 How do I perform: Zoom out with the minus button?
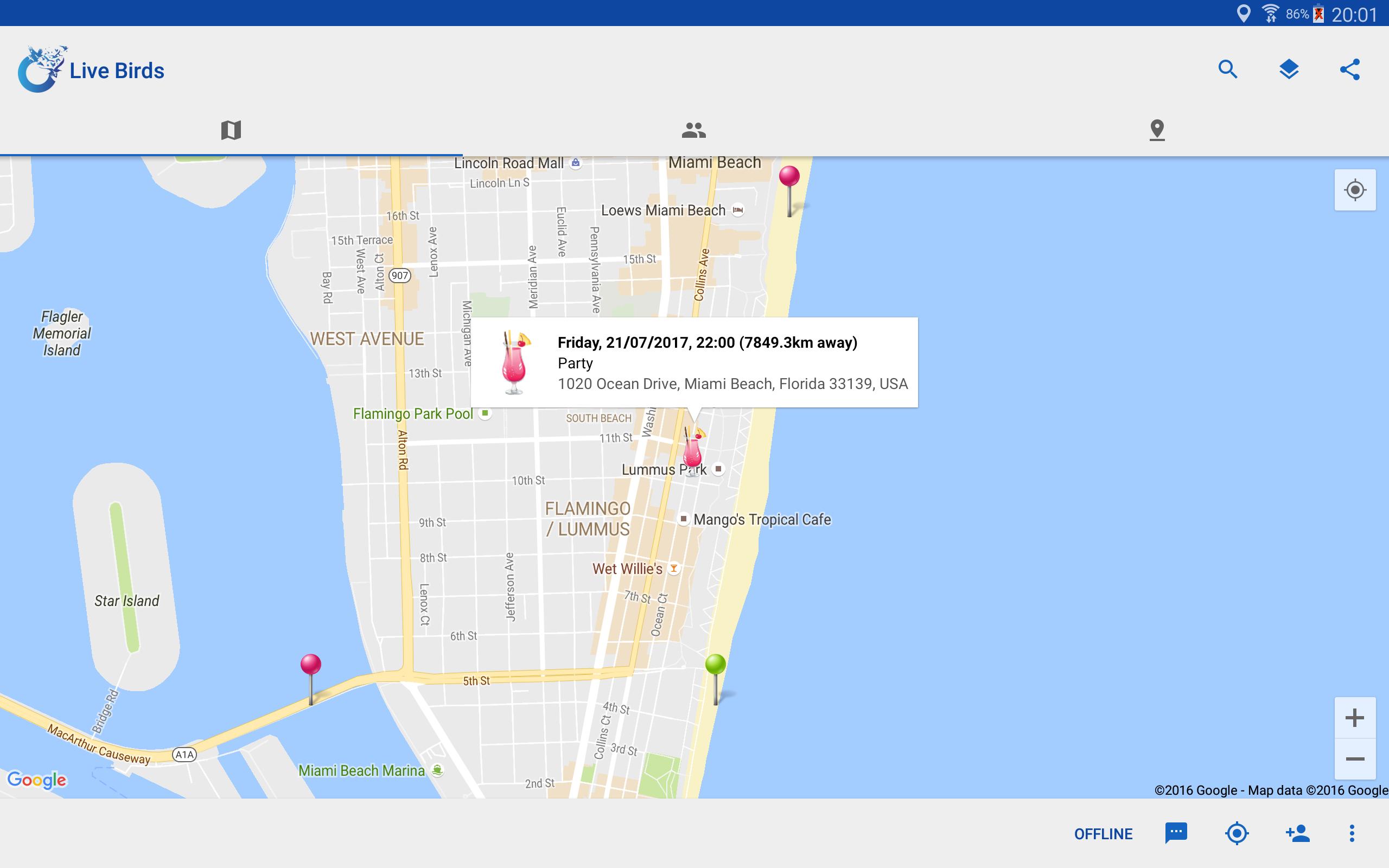pyautogui.click(x=1355, y=759)
